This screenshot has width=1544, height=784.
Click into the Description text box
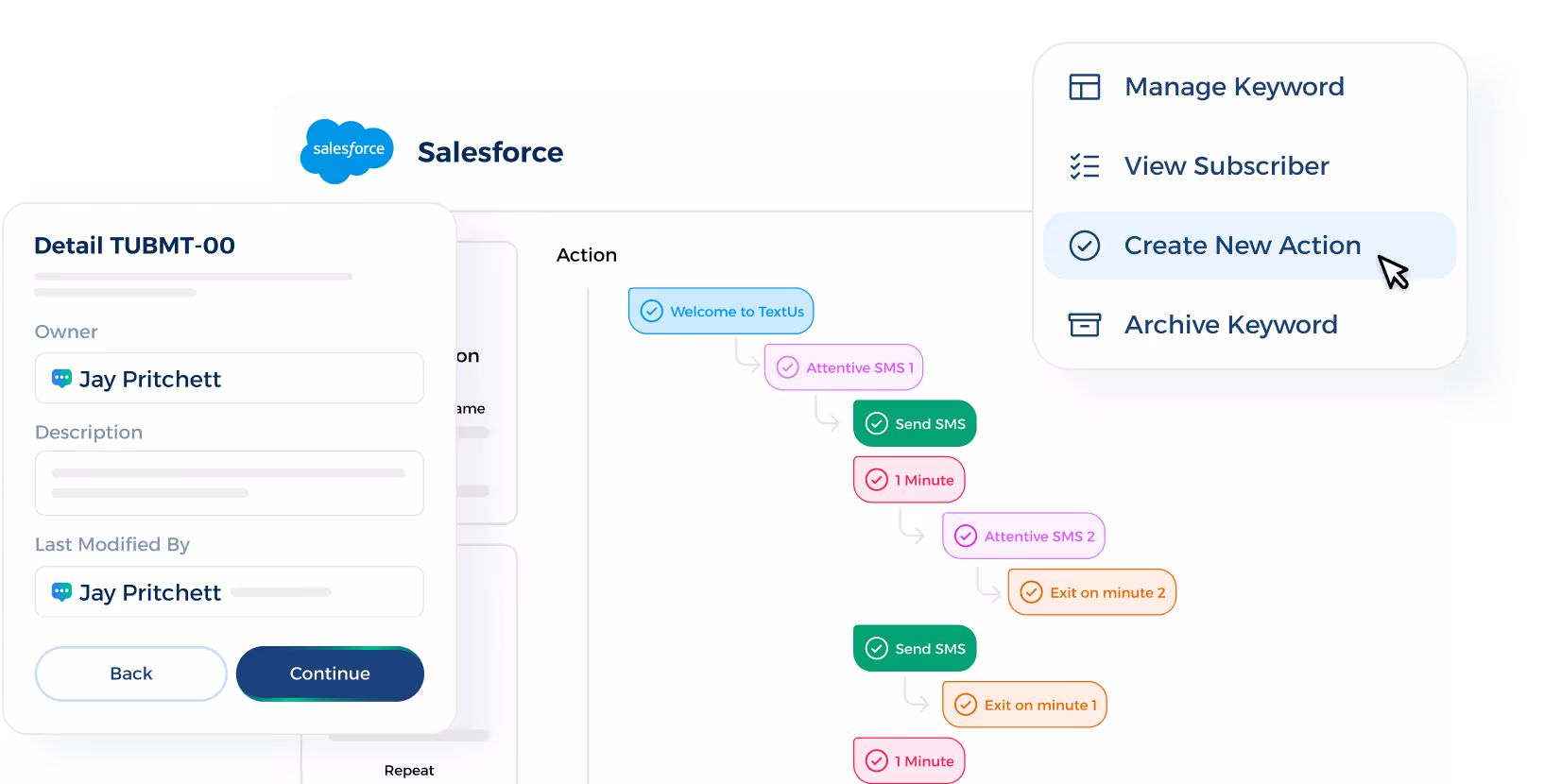click(230, 484)
